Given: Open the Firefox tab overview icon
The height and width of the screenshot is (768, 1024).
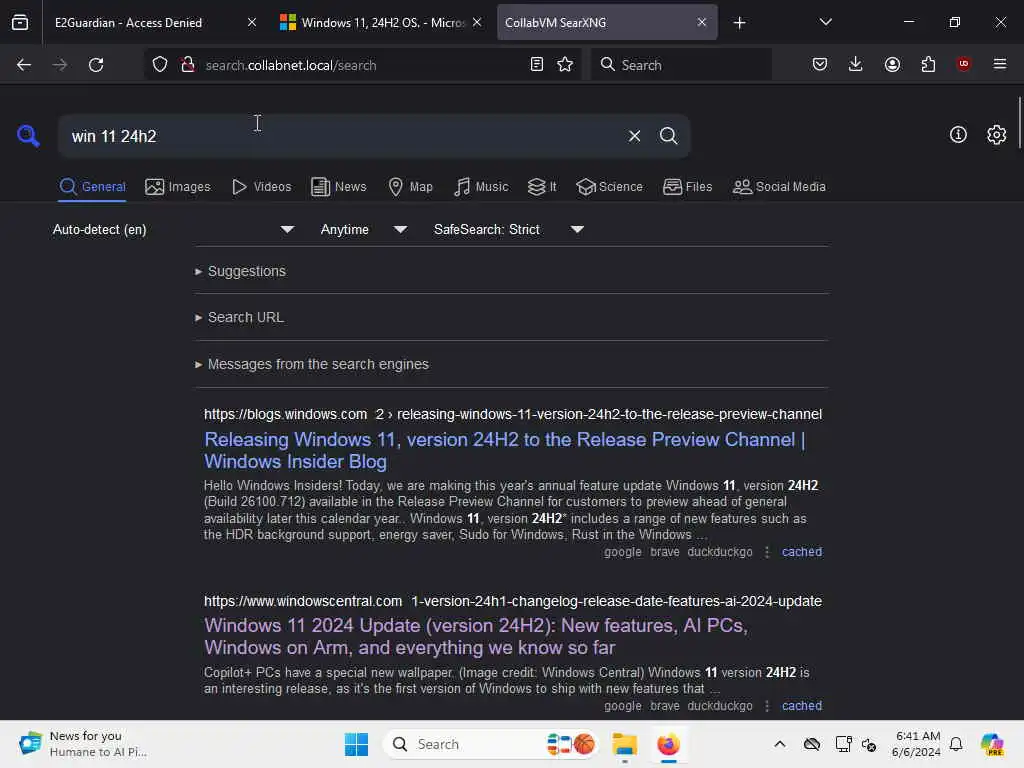Looking at the screenshot, I should pyautogui.click(x=20, y=23).
